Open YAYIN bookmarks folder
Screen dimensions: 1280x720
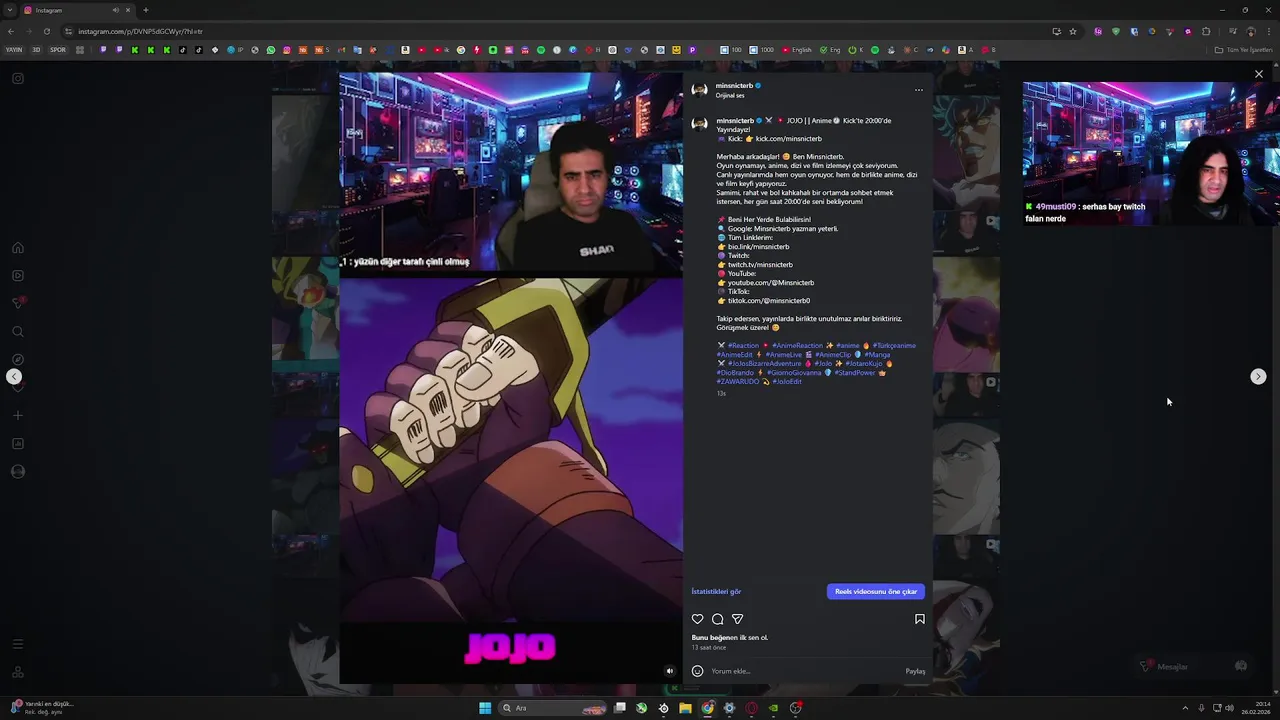(14, 50)
